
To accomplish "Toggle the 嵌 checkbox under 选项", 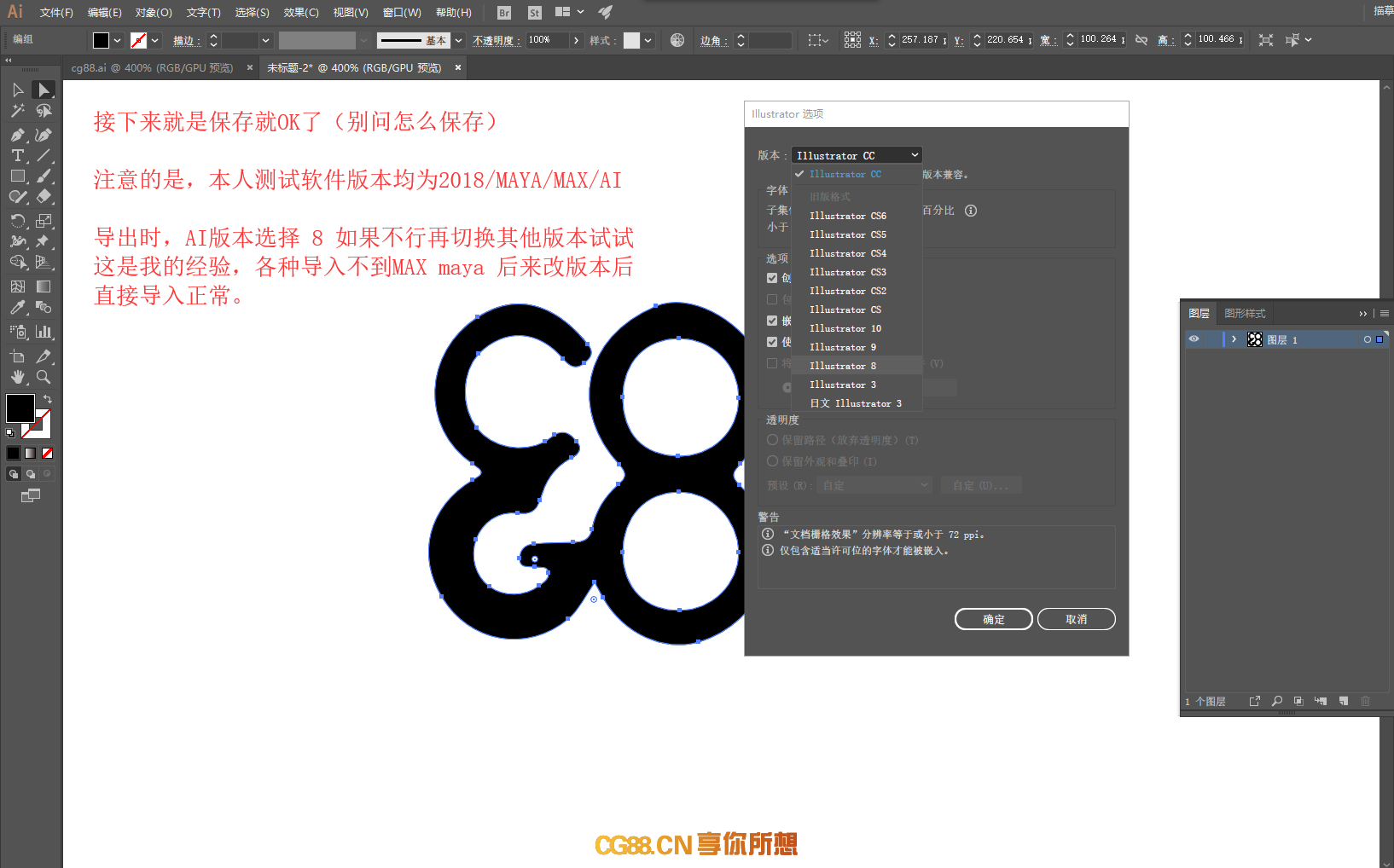I will tap(772, 321).
